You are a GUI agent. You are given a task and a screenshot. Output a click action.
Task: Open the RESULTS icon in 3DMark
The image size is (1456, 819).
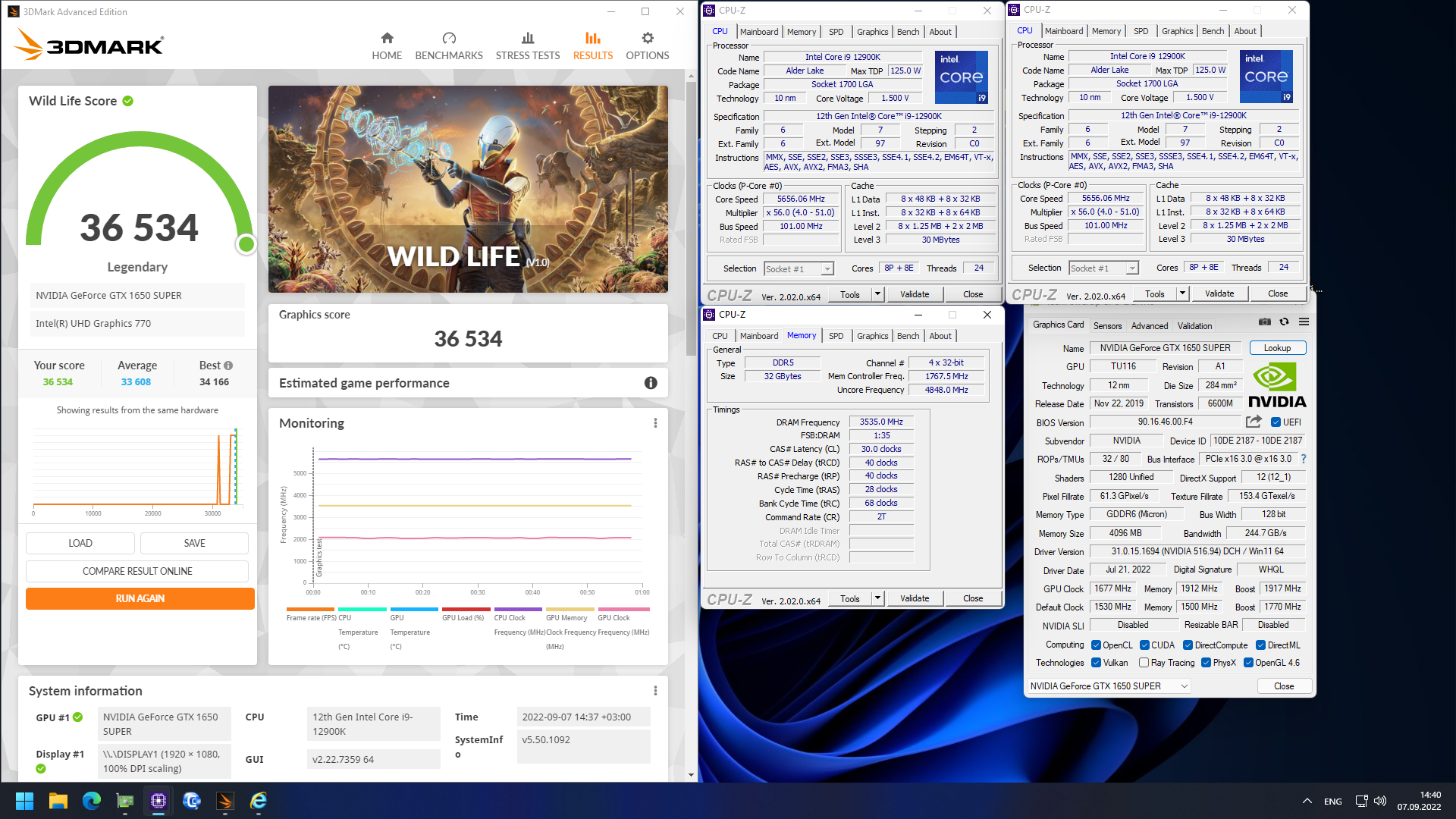click(x=593, y=38)
